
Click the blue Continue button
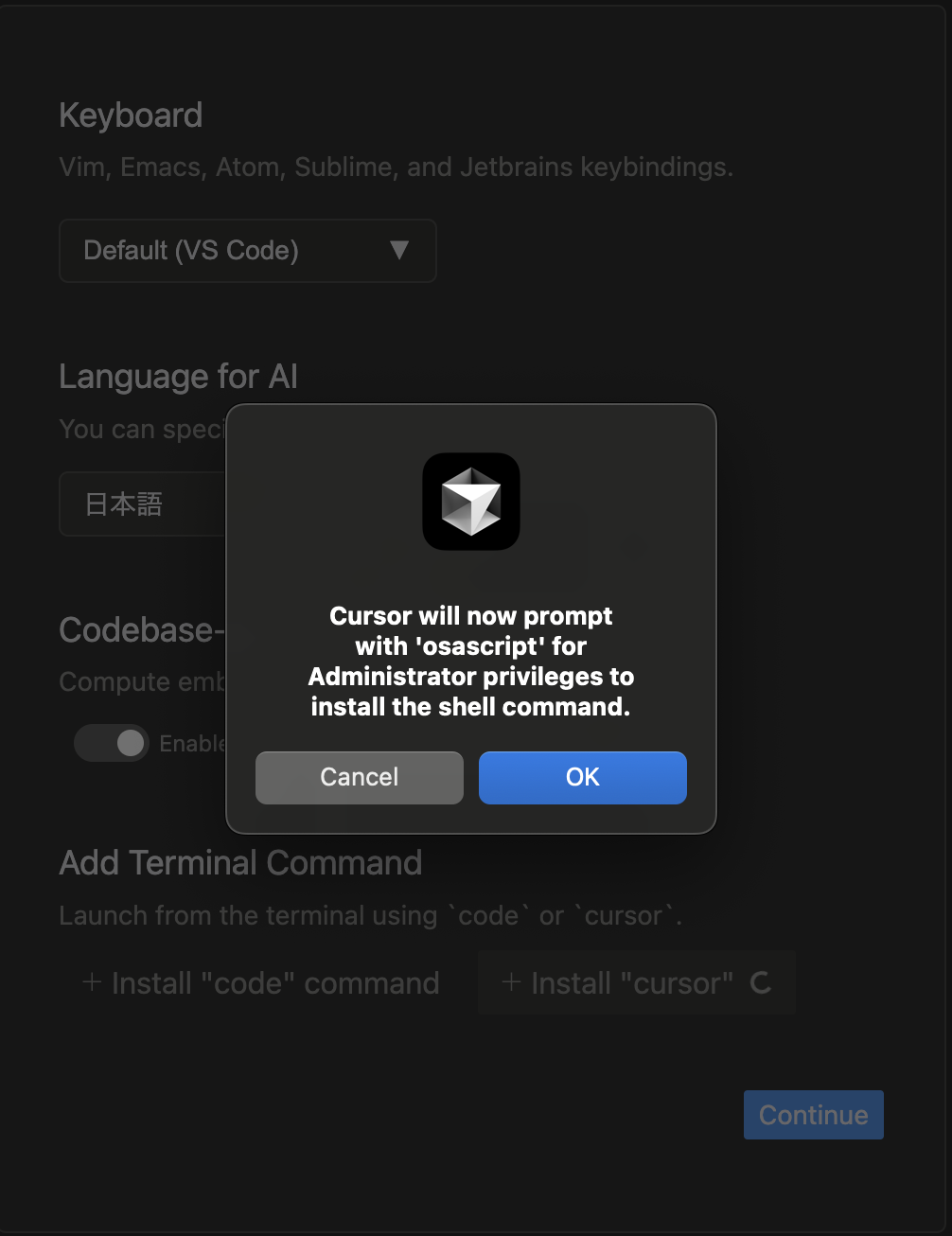click(x=814, y=1115)
